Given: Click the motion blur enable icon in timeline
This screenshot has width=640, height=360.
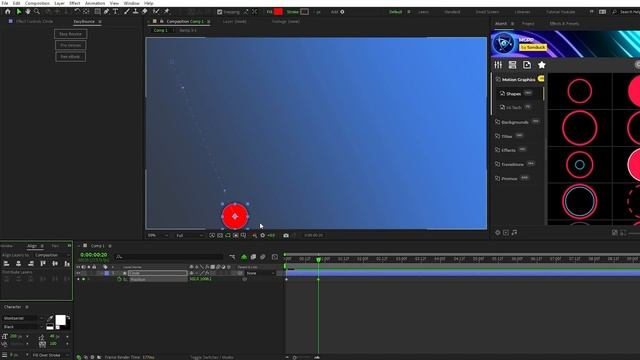Looking at the screenshot, I should pos(263,257).
